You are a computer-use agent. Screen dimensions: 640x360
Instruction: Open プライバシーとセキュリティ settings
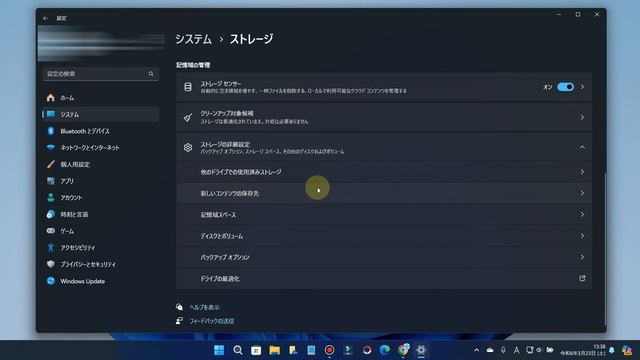[x=100, y=264]
